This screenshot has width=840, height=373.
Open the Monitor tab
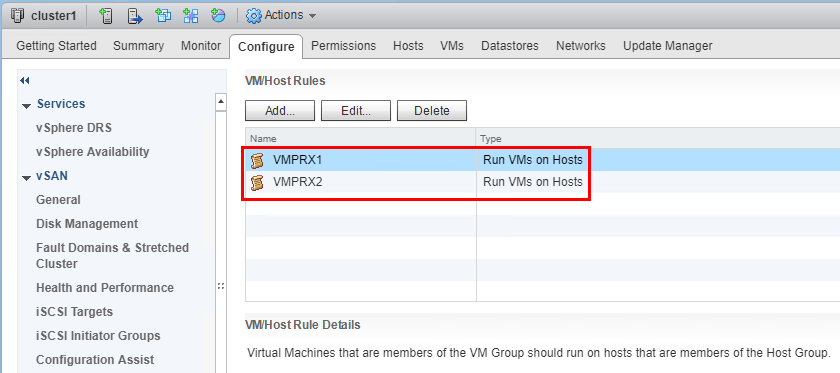(201, 46)
